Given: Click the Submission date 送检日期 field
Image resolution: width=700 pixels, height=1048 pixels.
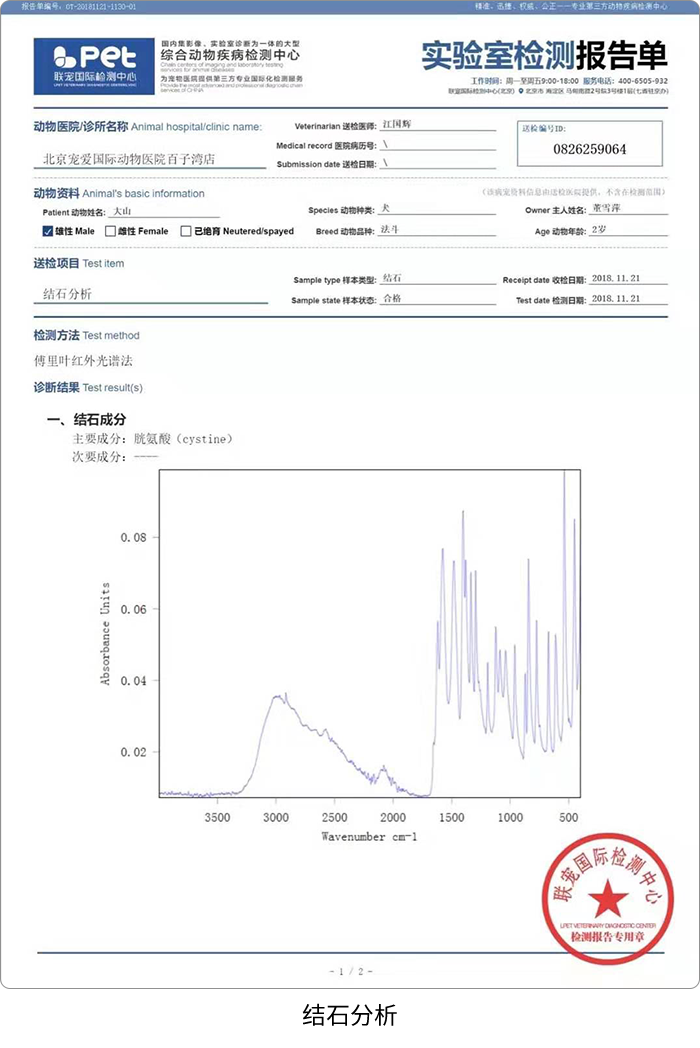Looking at the screenshot, I should (x=438, y=164).
